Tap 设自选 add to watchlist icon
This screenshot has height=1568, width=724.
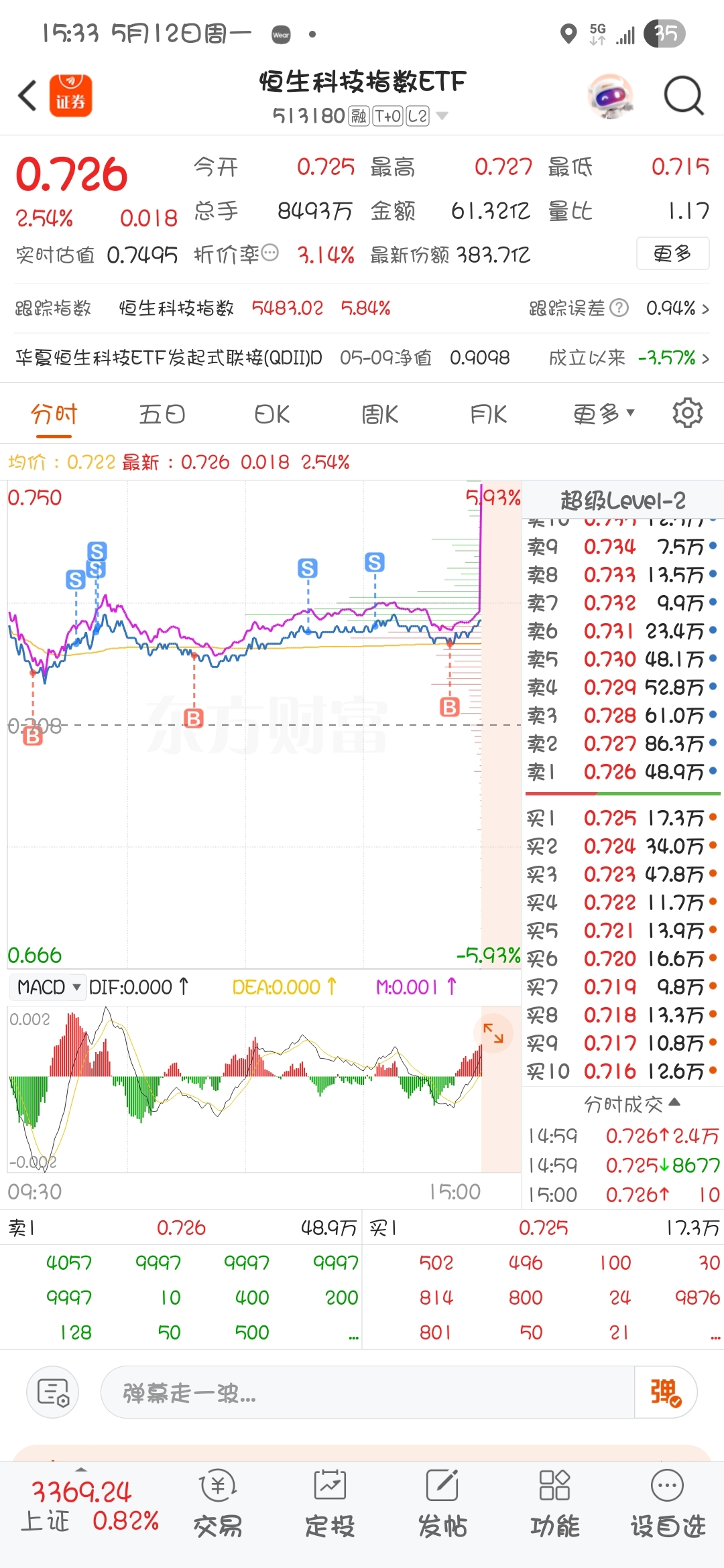668,1504
